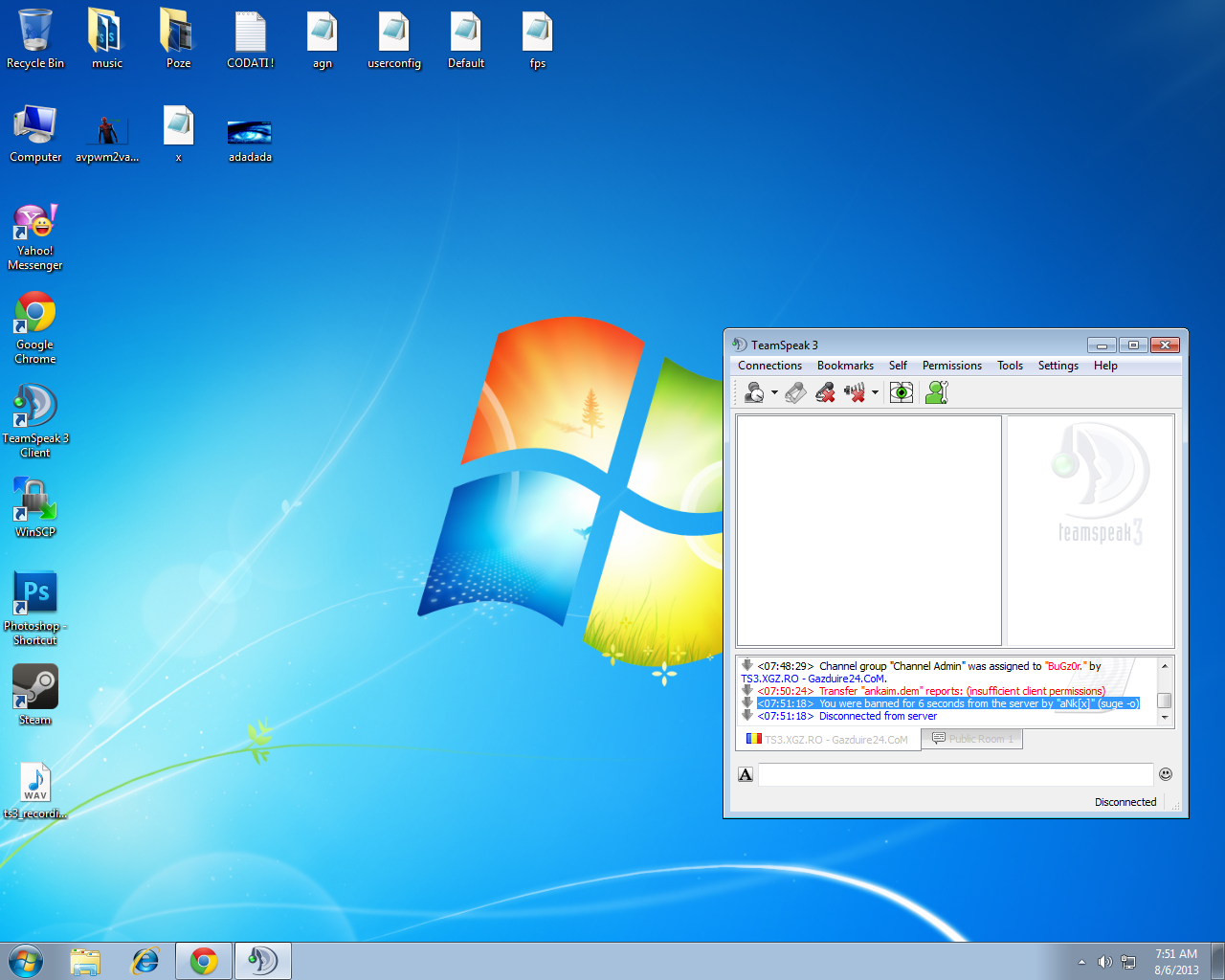The height and width of the screenshot is (980, 1225).
Task: Open the Permissions menu
Action: point(951,366)
